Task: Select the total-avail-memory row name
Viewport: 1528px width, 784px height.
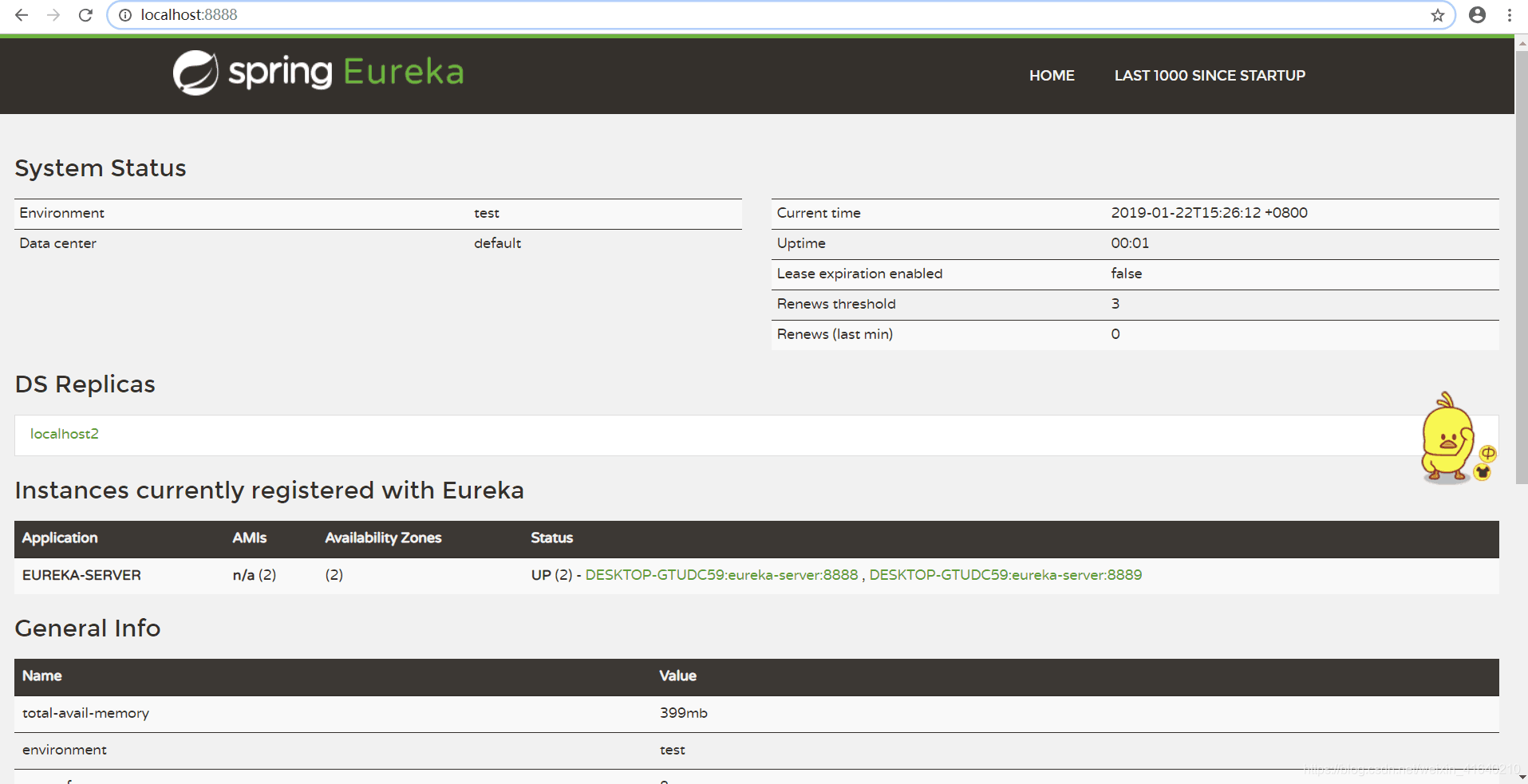Action: (85, 713)
